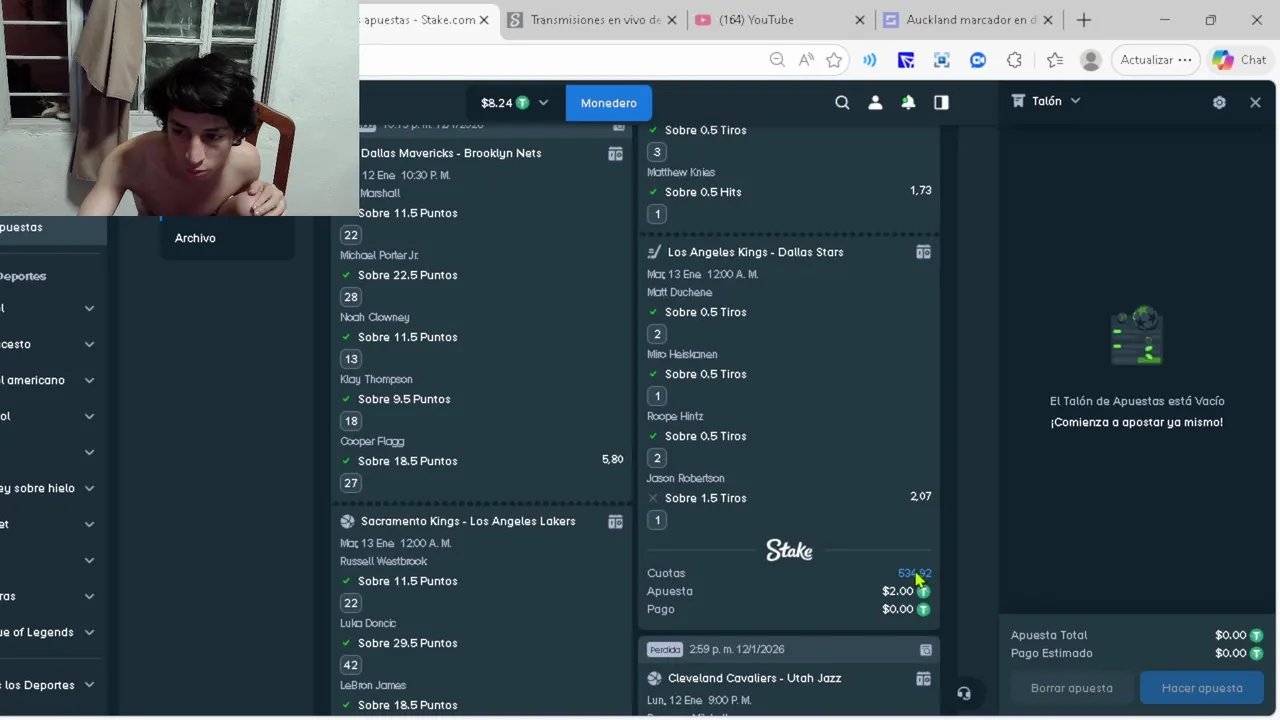The width and height of the screenshot is (1280, 720).
Task: Click the Monedero button
Action: point(608,103)
